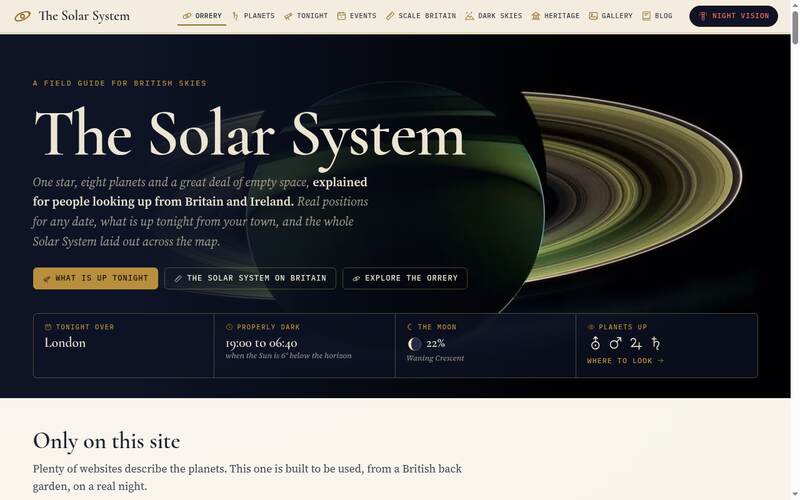The image size is (800, 500).
Task: Open the Blog nav item
Action: point(657,16)
